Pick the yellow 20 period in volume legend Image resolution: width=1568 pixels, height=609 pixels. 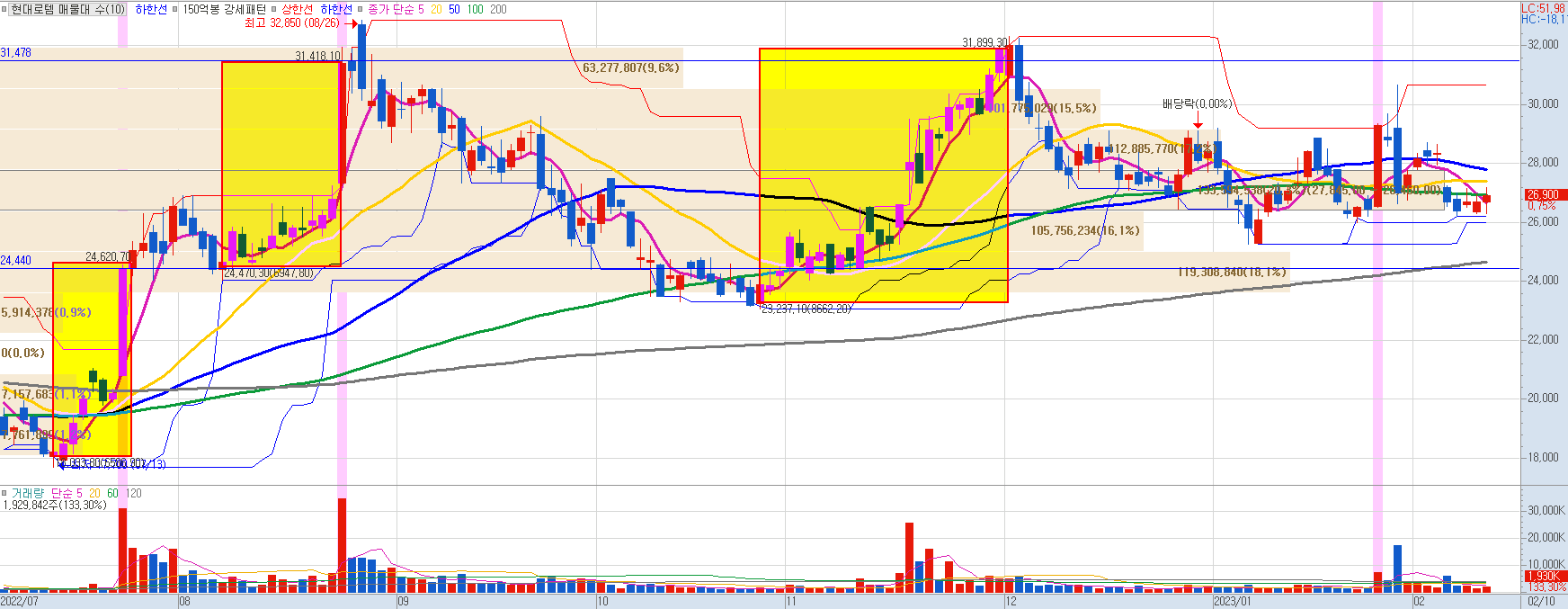tap(94, 493)
